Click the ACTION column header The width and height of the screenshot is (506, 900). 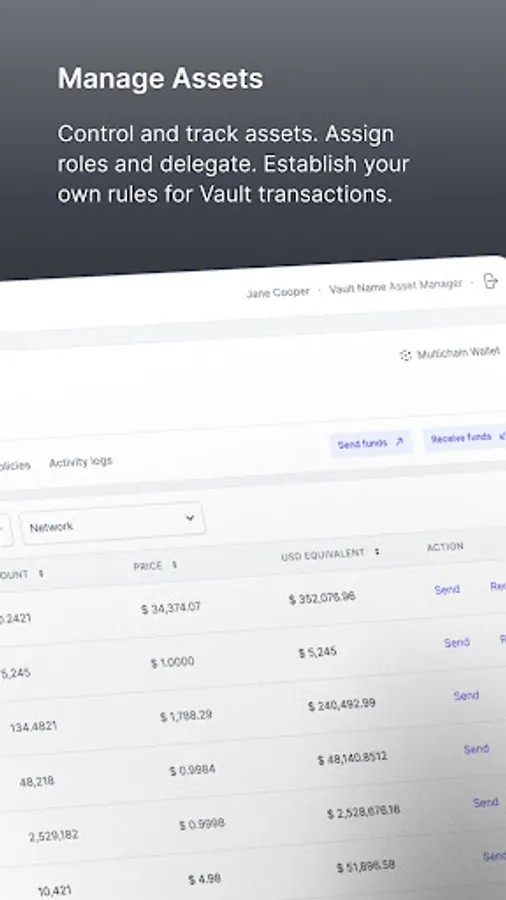tap(445, 547)
